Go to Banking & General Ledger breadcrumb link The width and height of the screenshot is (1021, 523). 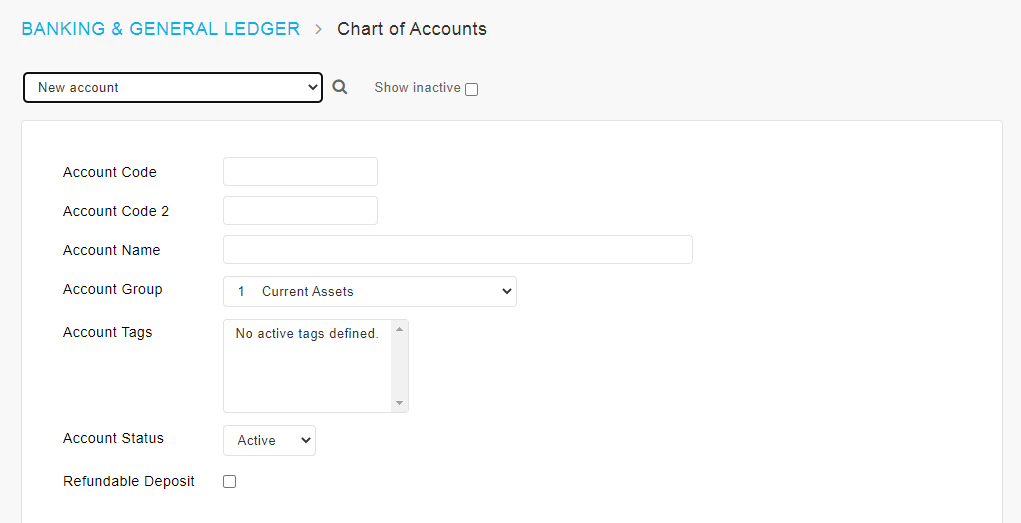click(x=161, y=29)
